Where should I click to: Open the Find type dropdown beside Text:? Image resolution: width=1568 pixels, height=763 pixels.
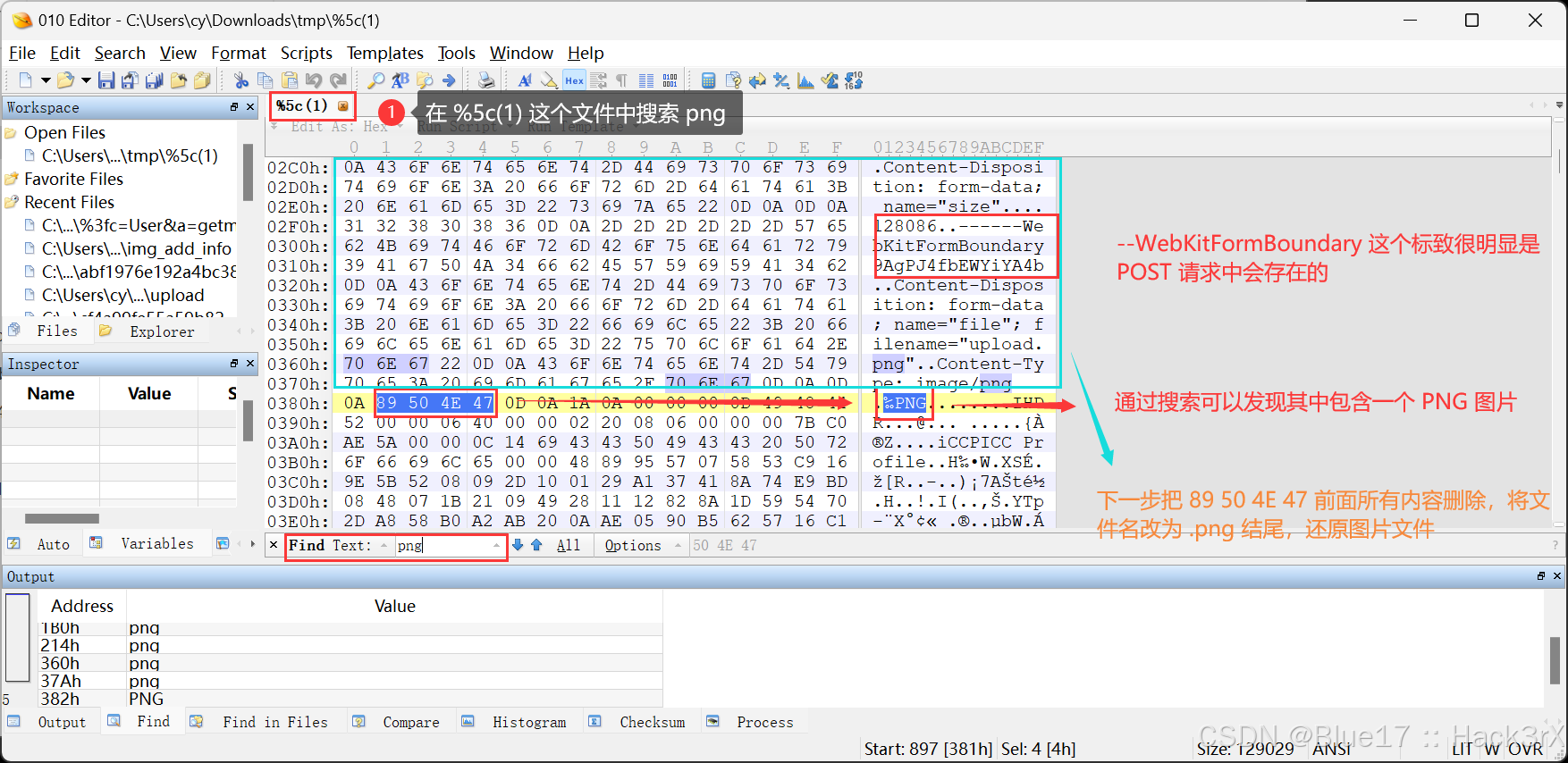coord(384,545)
